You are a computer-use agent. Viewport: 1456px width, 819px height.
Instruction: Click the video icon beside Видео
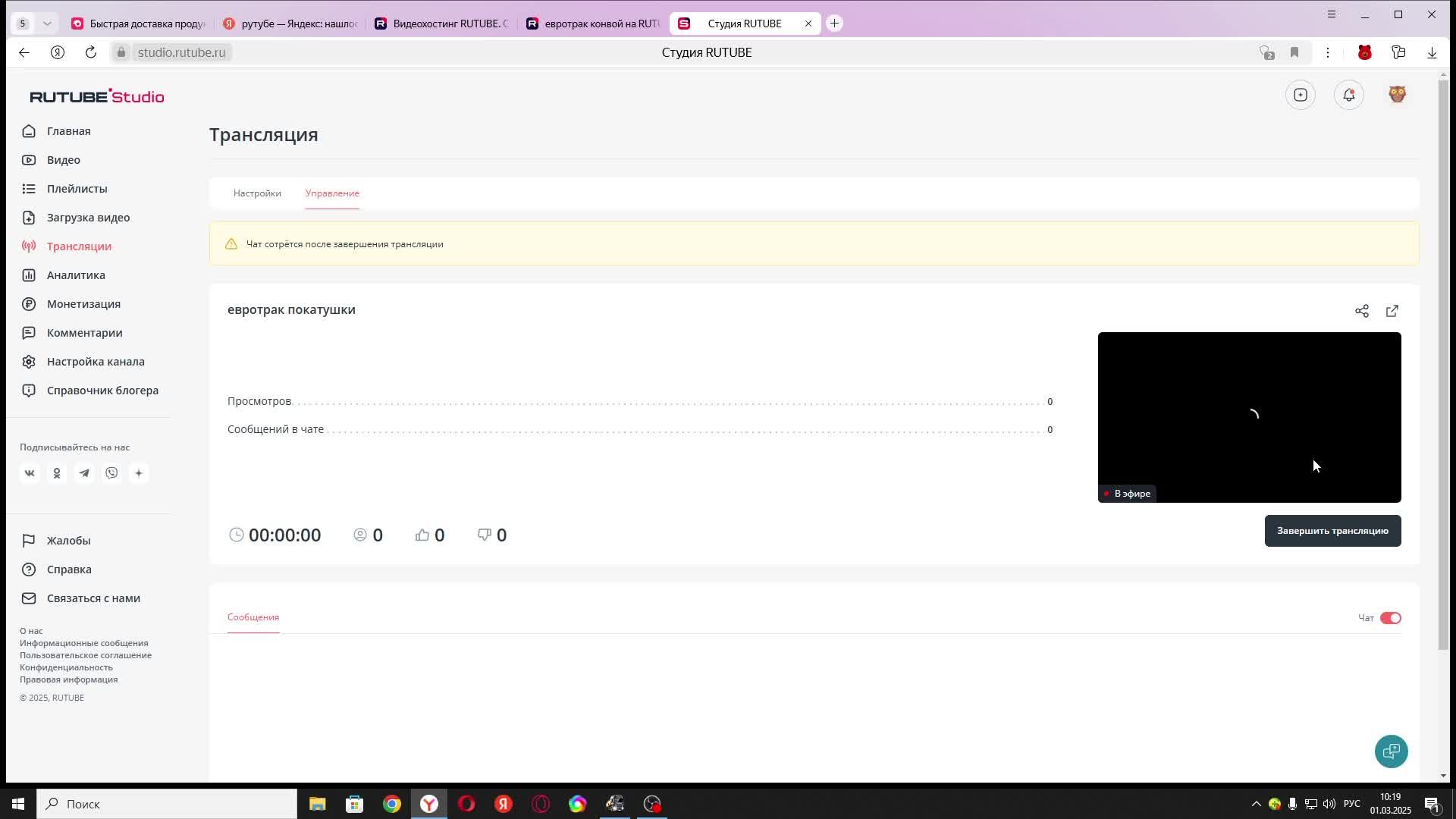[29, 160]
